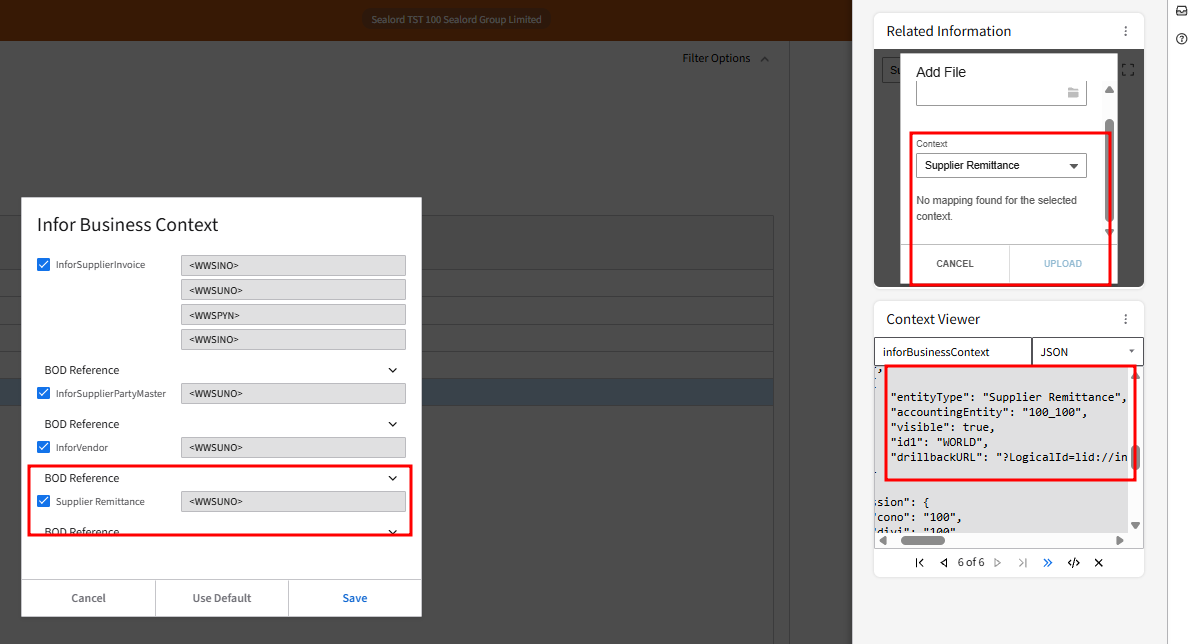Click the "cono": "100" JSON line
Screen dimensions: 1192x644
(918, 517)
